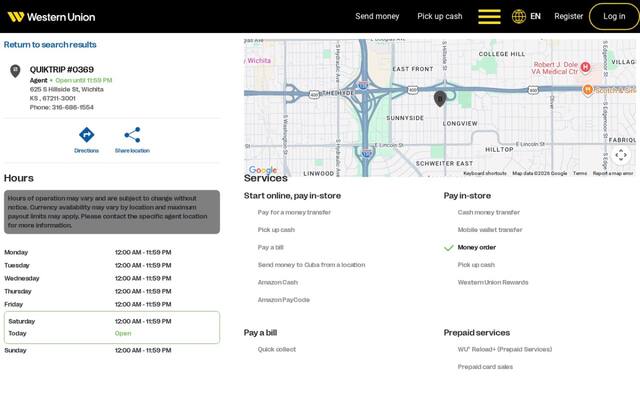Click the orange restaurant marker on map
Image resolution: width=640 pixels, height=400 pixels.
point(588,90)
